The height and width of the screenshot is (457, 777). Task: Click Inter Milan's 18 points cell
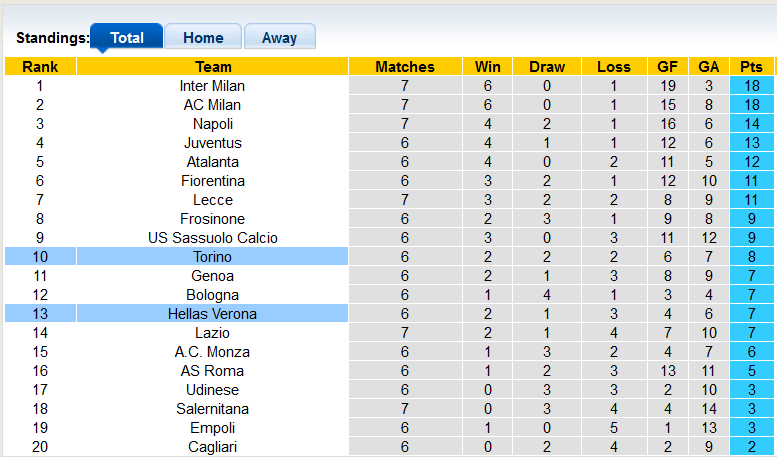coord(751,86)
